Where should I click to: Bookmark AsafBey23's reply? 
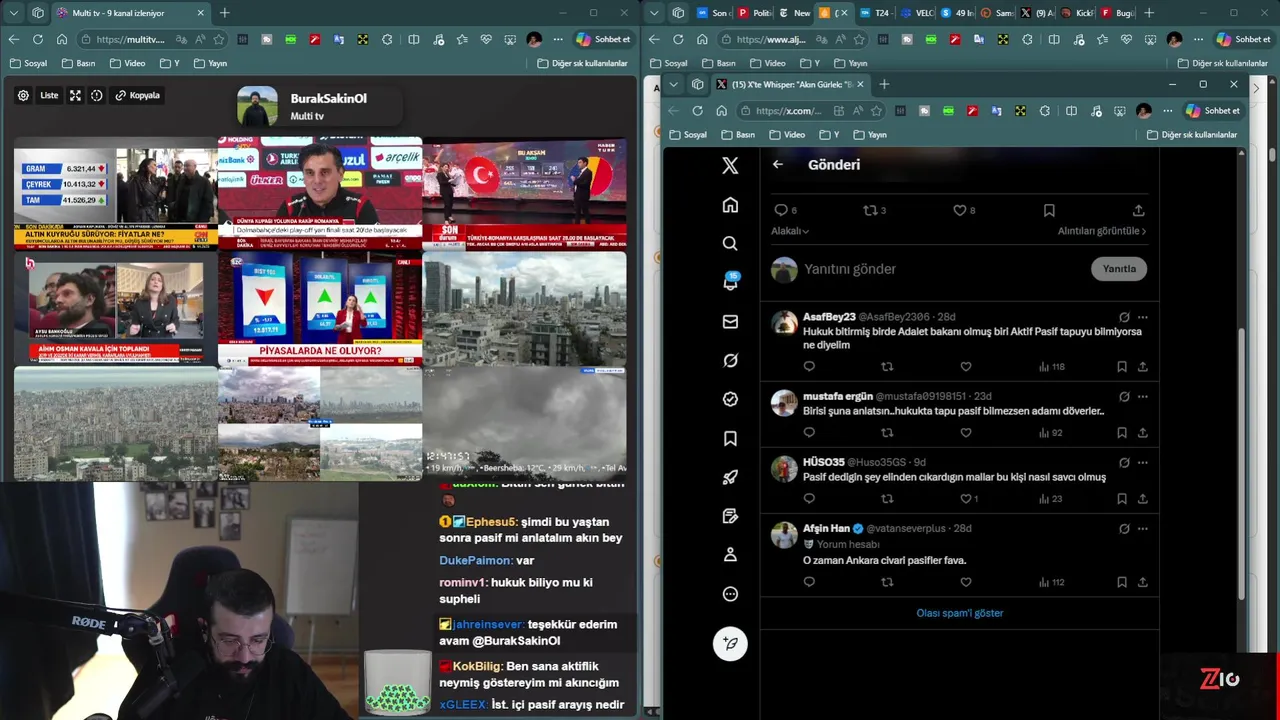1122,366
